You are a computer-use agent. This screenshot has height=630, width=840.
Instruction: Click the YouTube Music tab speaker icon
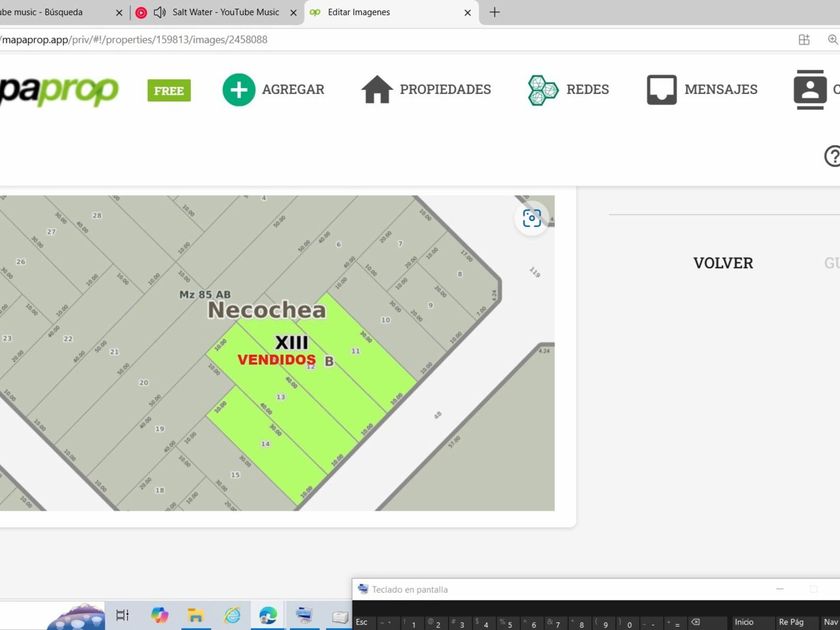pyautogui.click(x=159, y=12)
